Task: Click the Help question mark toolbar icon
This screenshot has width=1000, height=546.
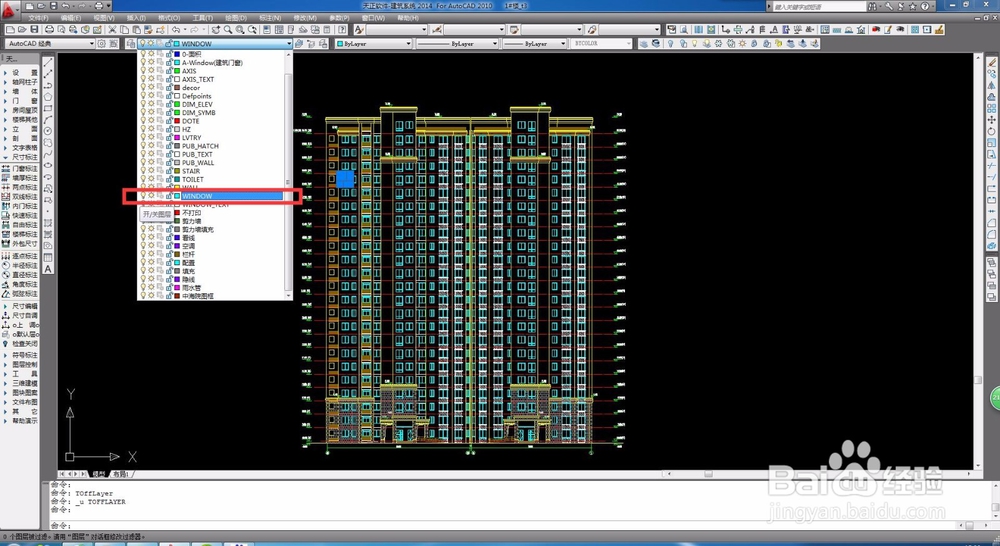Action: tap(342, 30)
